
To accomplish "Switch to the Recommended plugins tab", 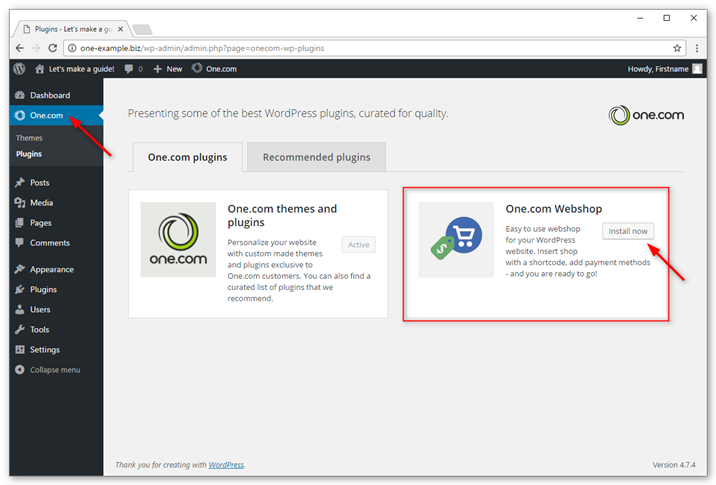I will (316, 157).
